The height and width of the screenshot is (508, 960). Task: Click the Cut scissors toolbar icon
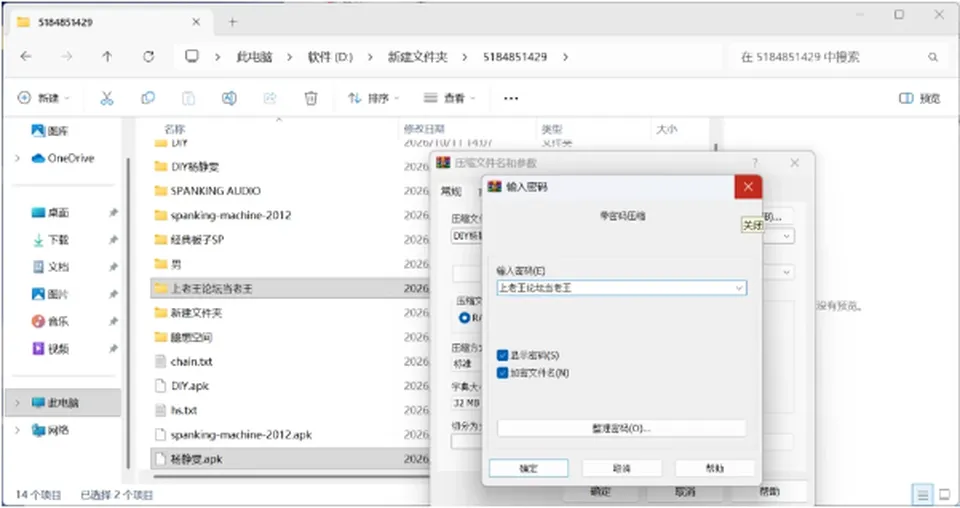107,98
